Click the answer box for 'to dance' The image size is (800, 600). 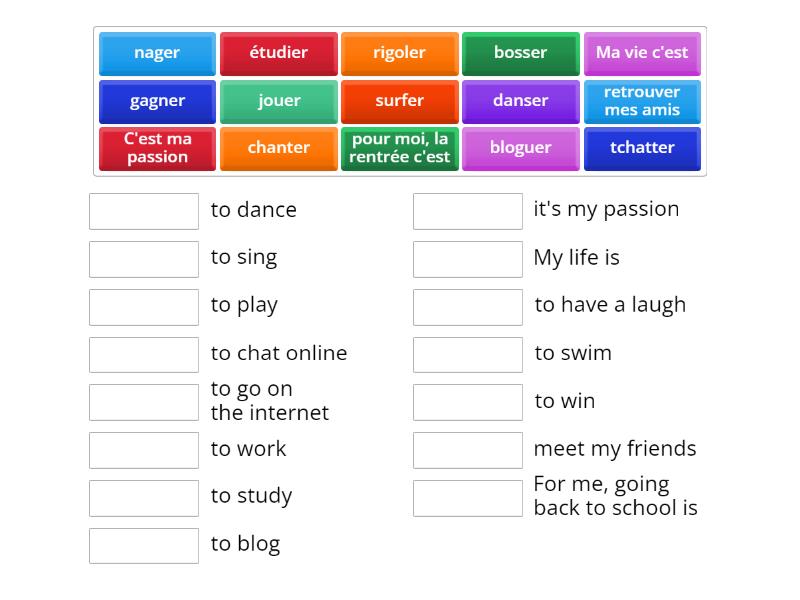(x=144, y=211)
